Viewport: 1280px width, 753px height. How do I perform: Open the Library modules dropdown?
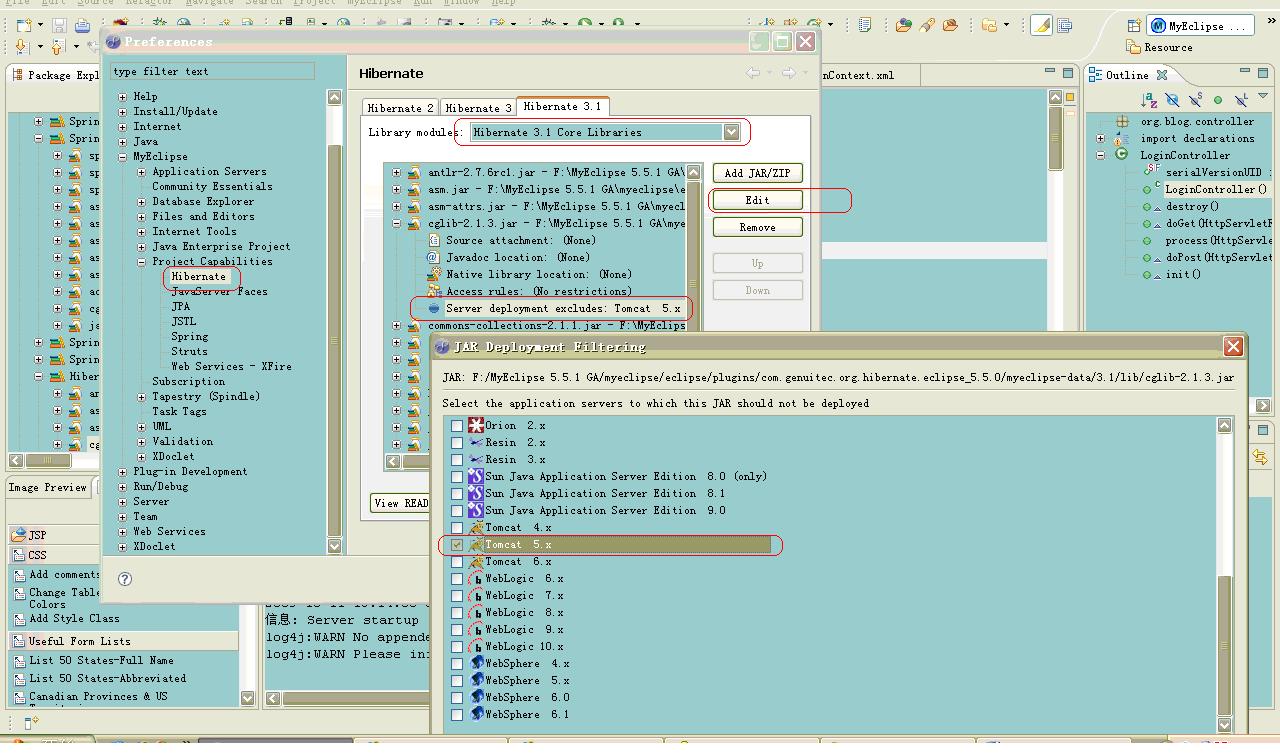click(x=731, y=132)
